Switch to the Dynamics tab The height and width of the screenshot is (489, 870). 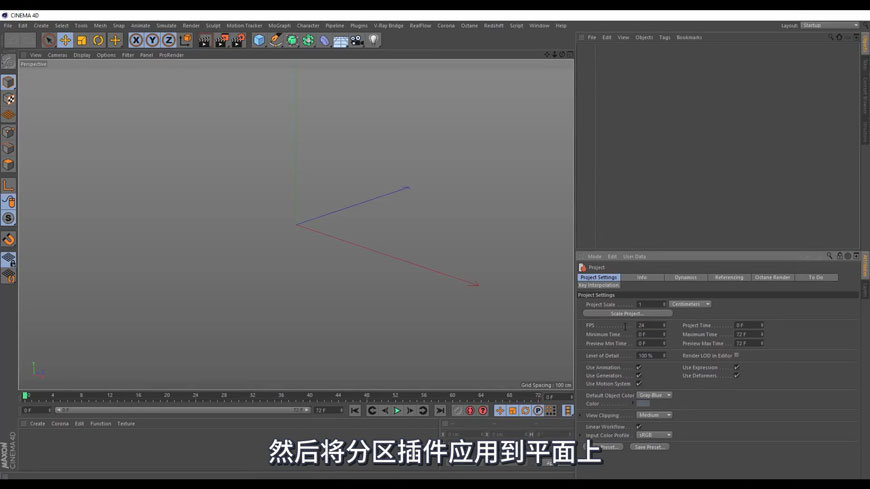(x=685, y=277)
